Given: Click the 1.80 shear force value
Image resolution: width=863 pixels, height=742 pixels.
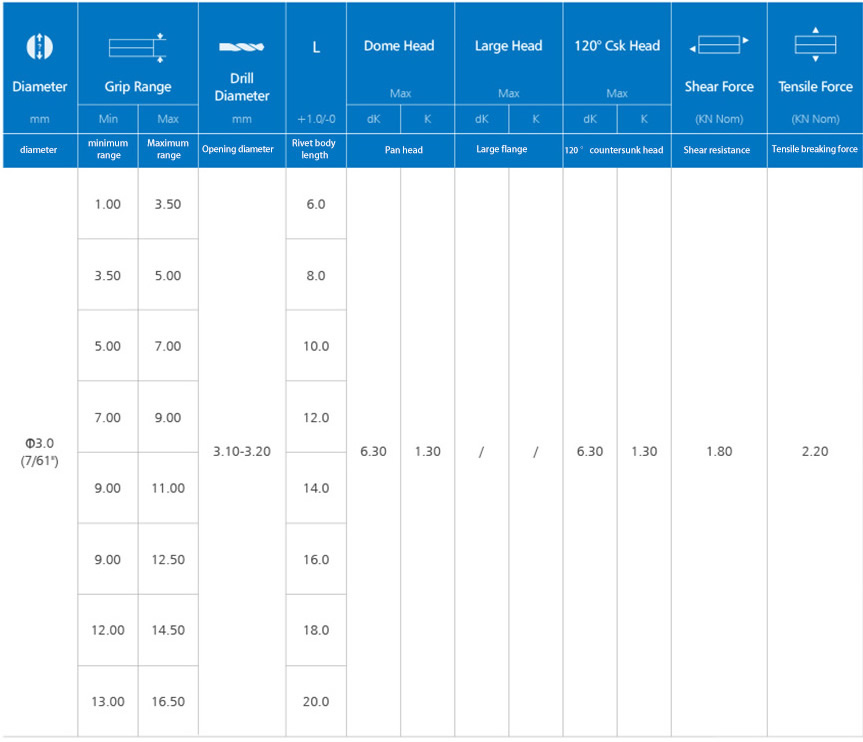Looking at the screenshot, I should [x=718, y=452].
